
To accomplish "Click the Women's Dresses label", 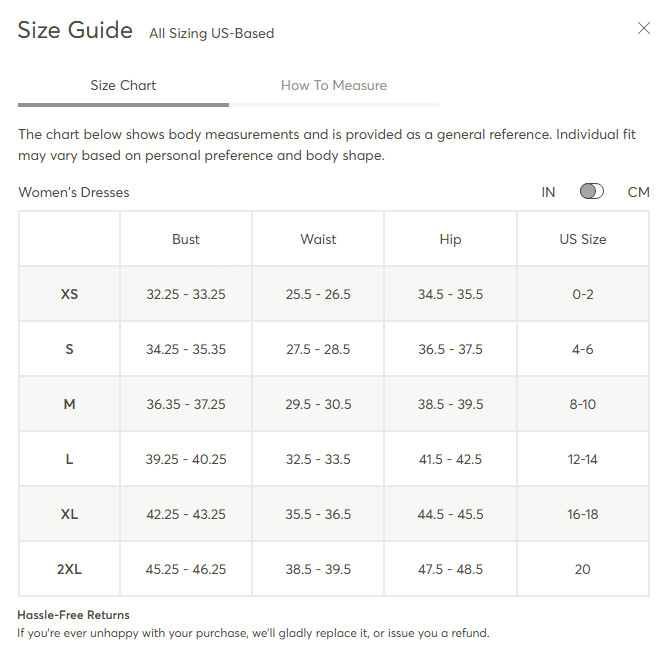I will [73, 192].
